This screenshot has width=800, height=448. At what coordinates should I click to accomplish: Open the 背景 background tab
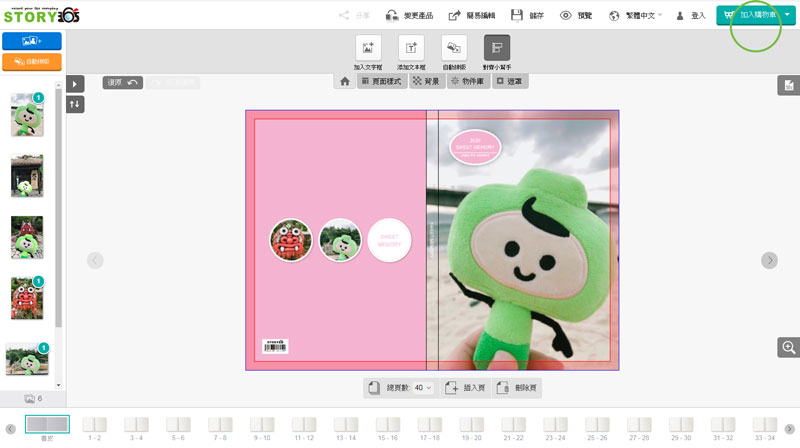427,81
